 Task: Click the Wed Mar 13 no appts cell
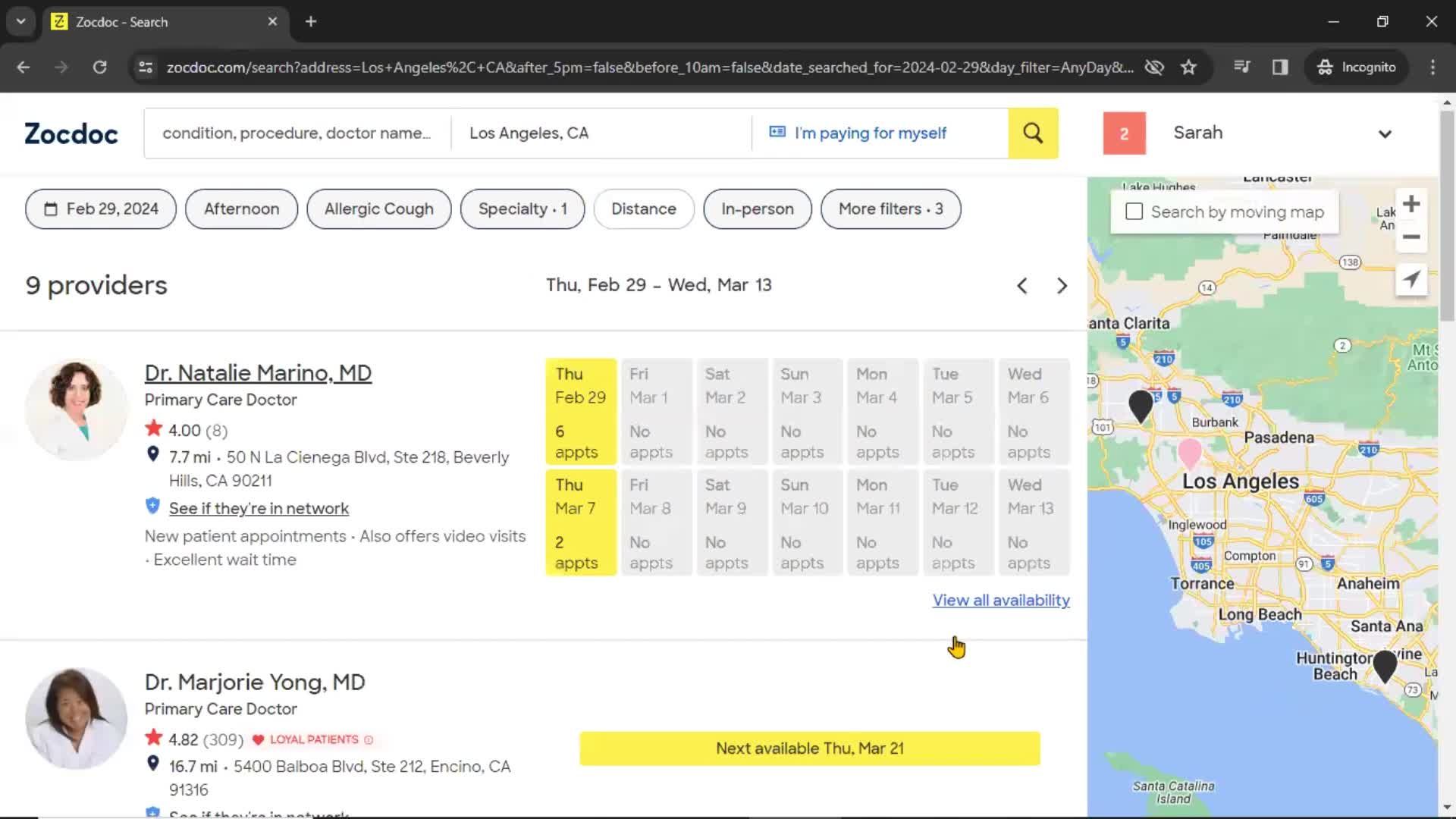(1034, 522)
